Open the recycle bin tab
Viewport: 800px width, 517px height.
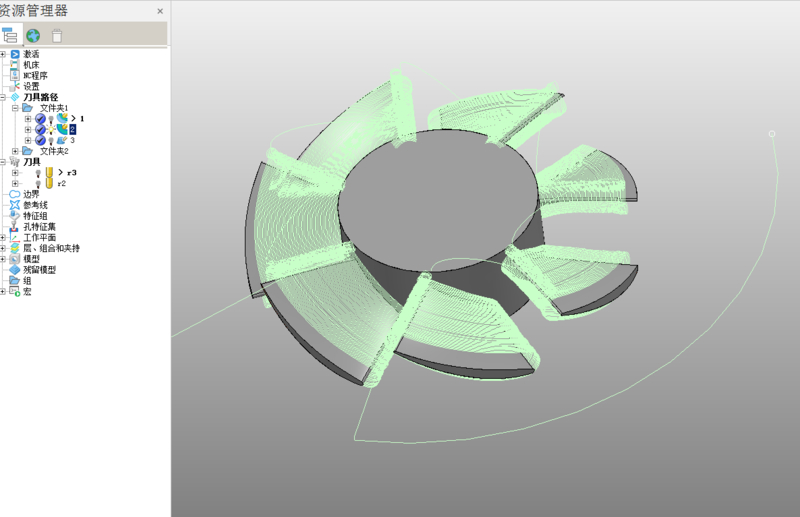(57, 36)
